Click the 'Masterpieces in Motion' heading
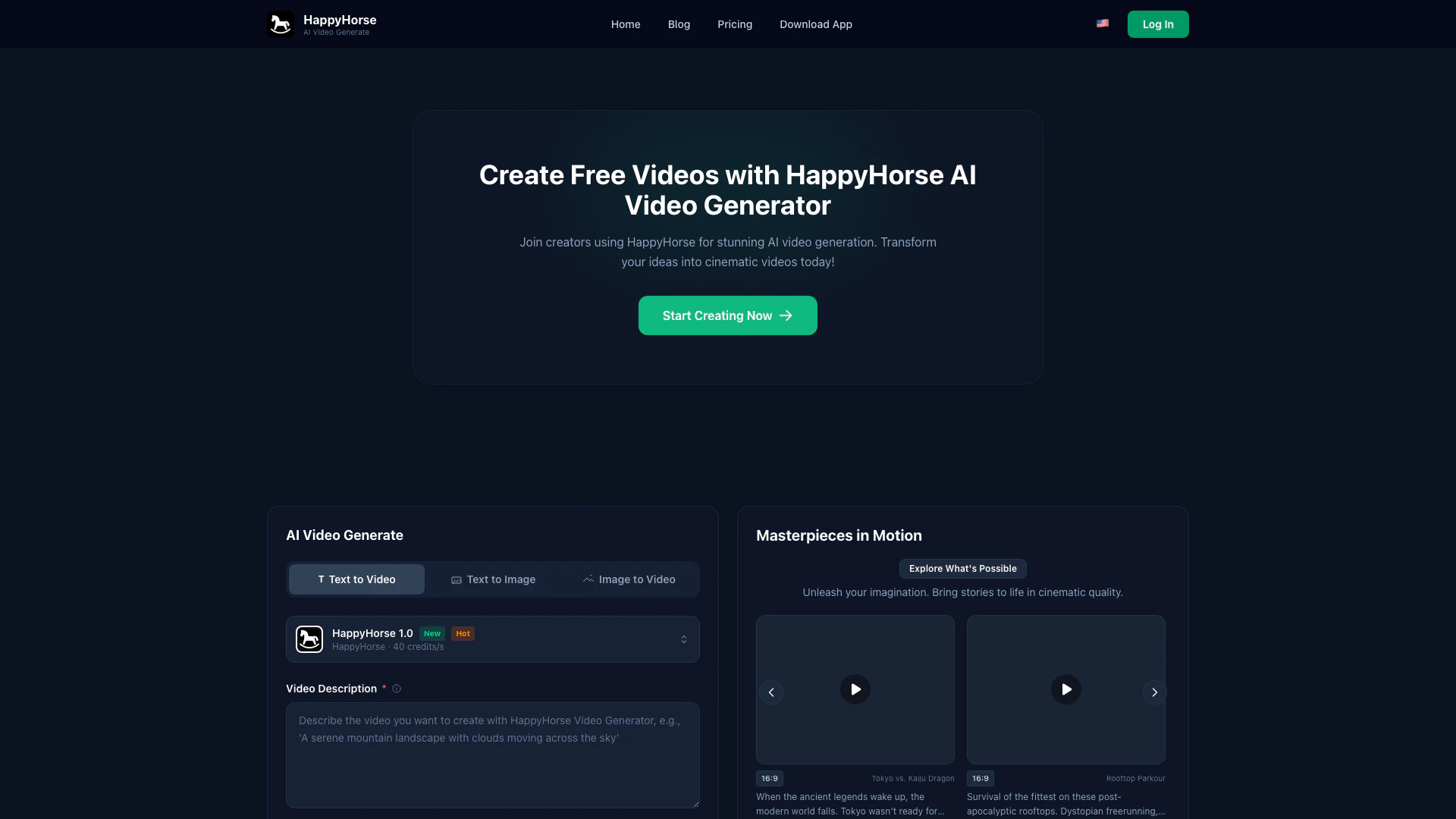This screenshot has width=1456, height=819. (x=839, y=535)
